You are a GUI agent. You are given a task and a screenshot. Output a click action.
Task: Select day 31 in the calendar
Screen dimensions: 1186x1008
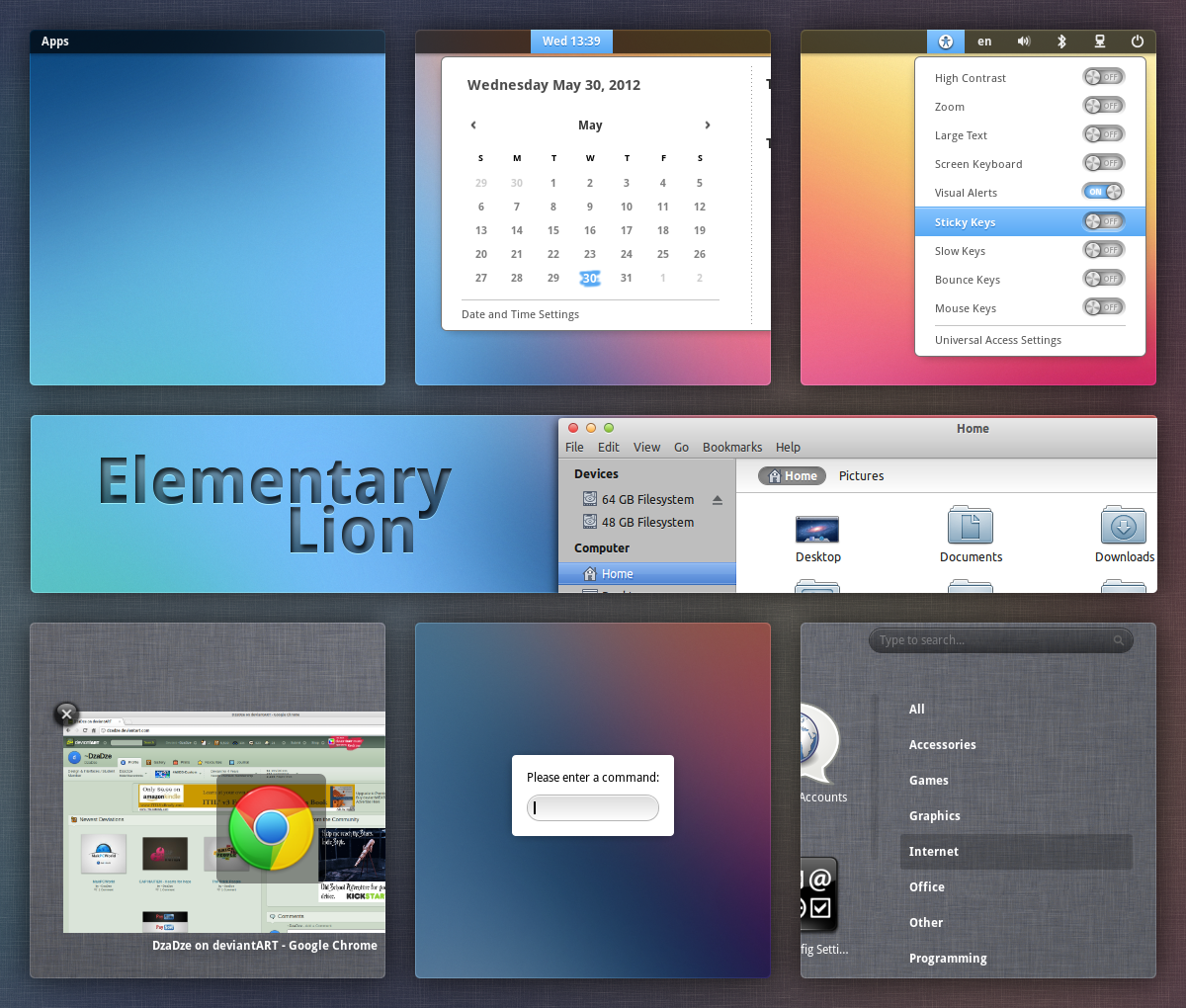tap(627, 278)
